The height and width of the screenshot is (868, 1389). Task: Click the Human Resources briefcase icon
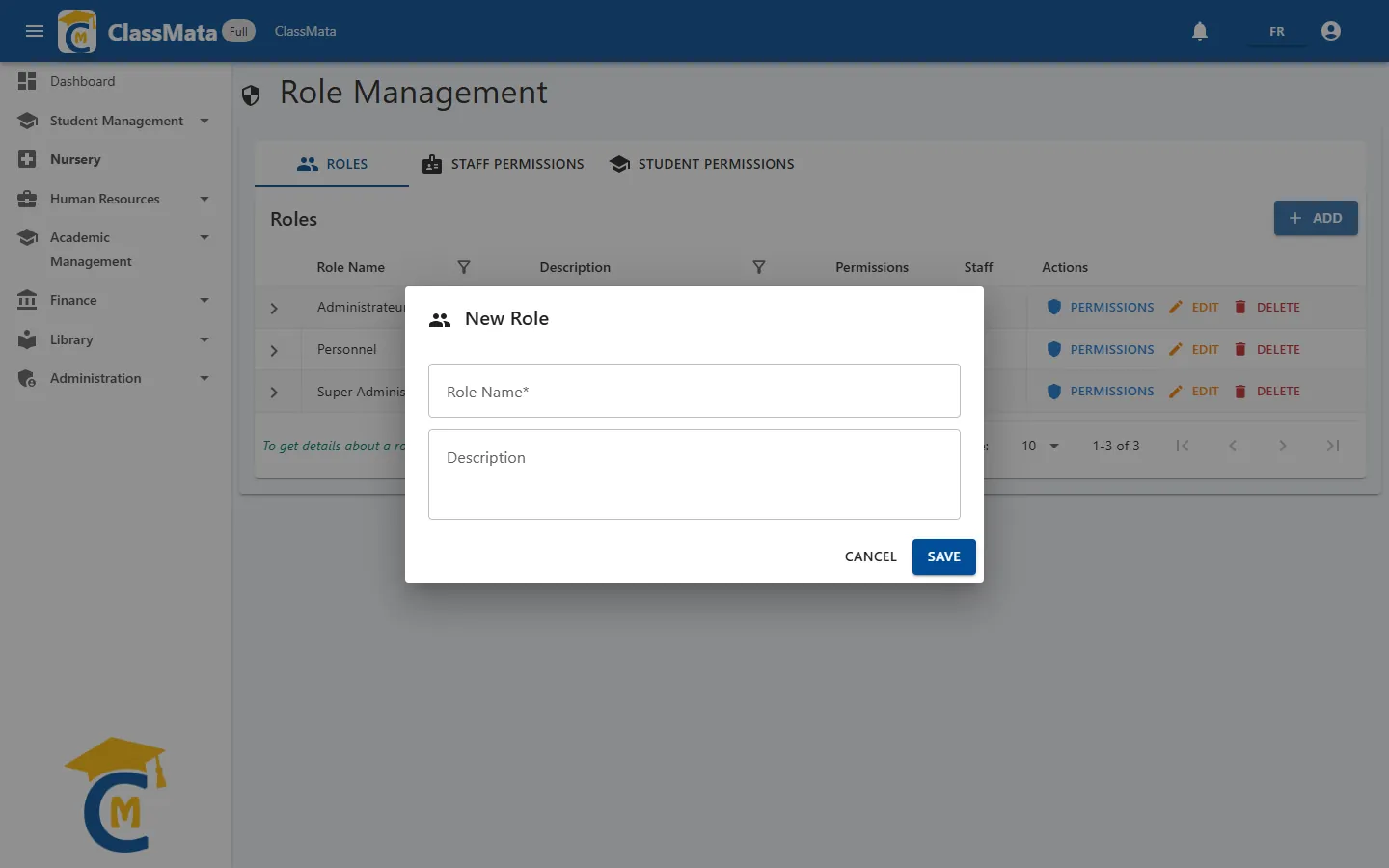[x=27, y=199]
